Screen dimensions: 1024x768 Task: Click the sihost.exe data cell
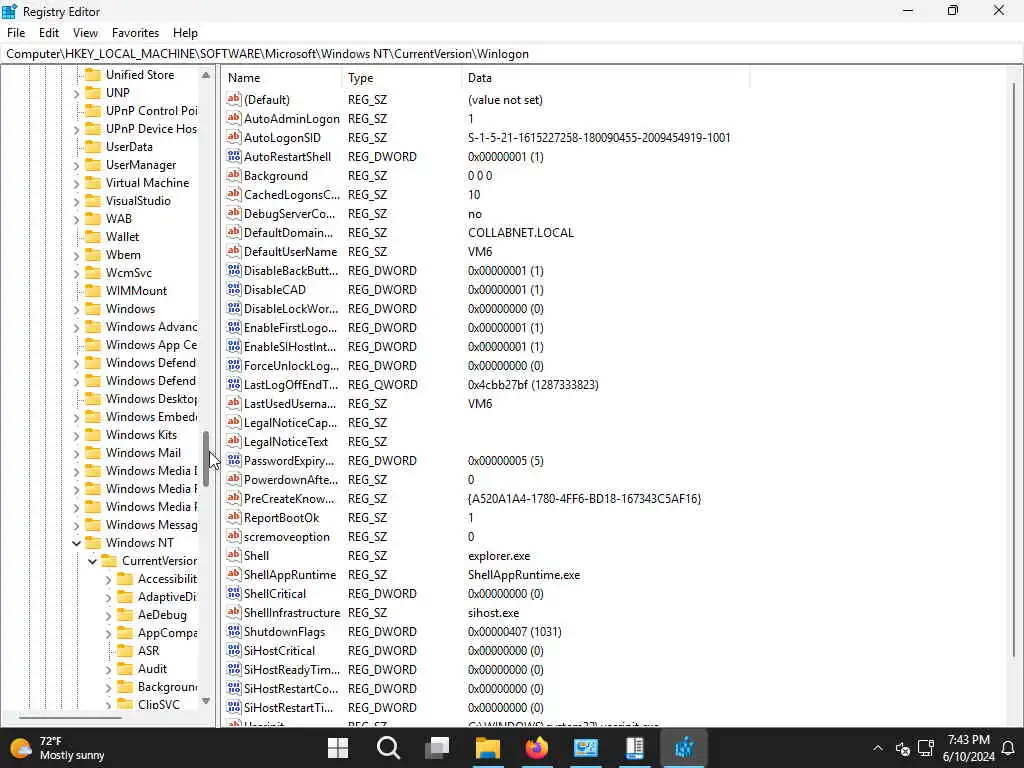click(493, 613)
